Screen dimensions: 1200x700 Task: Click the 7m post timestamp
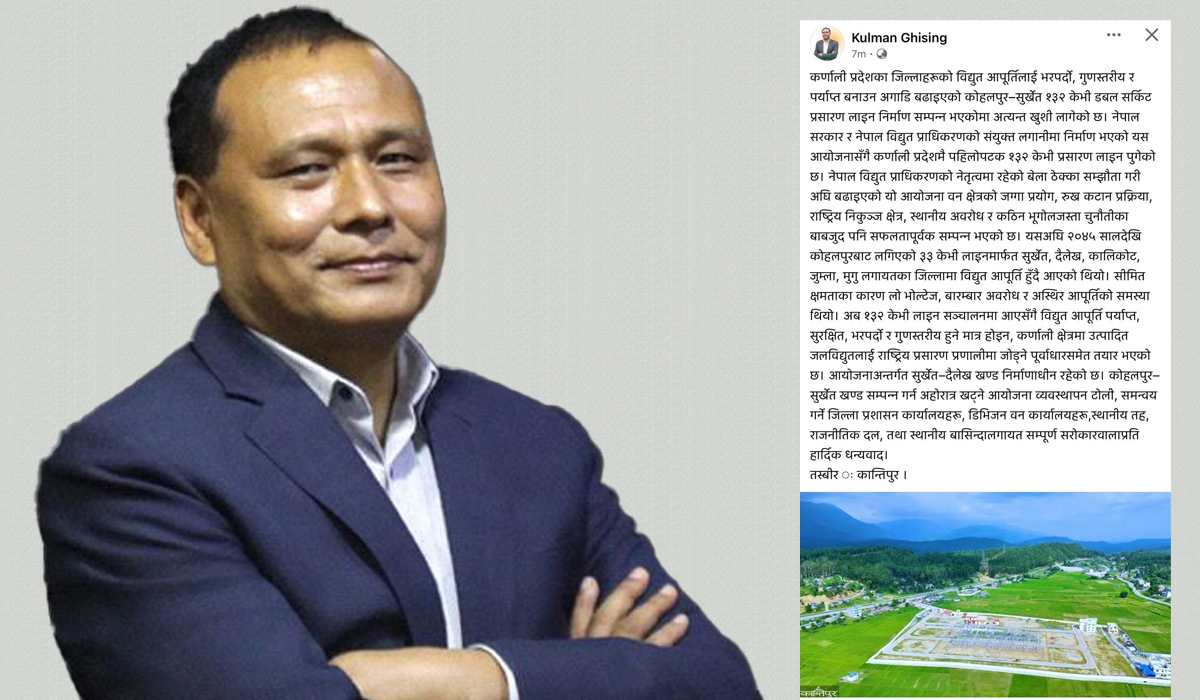point(858,54)
